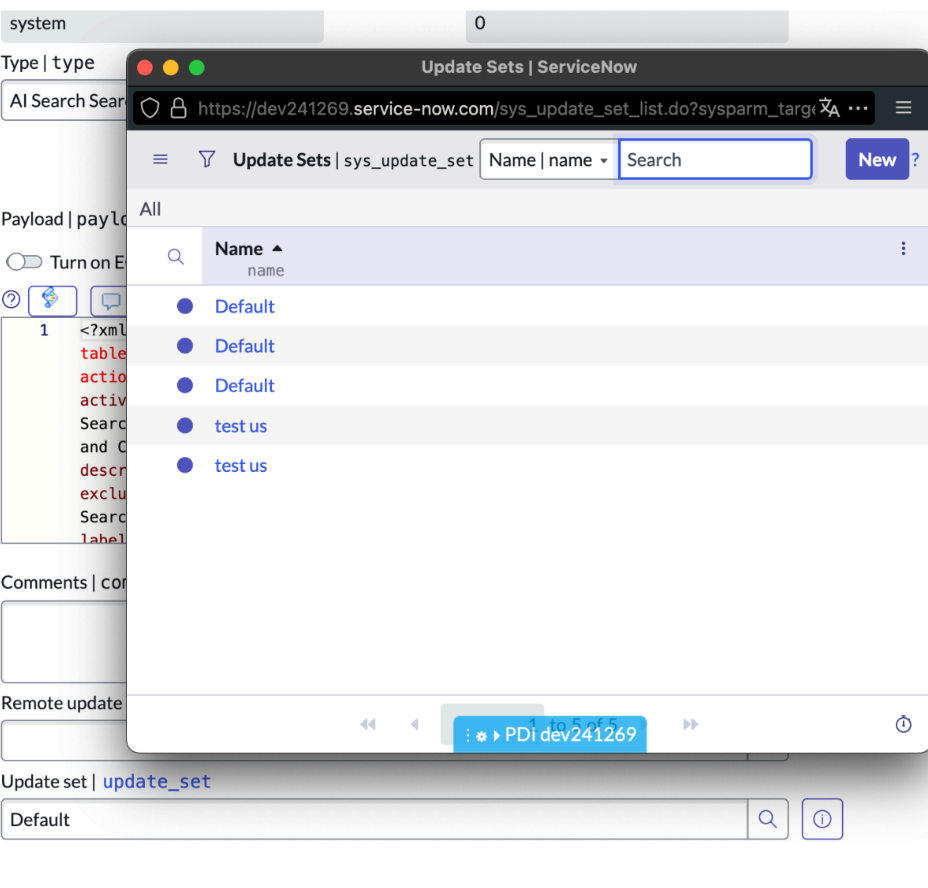Sort the list by the Name column header
The width and height of the screenshot is (928, 888).
point(239,249)
